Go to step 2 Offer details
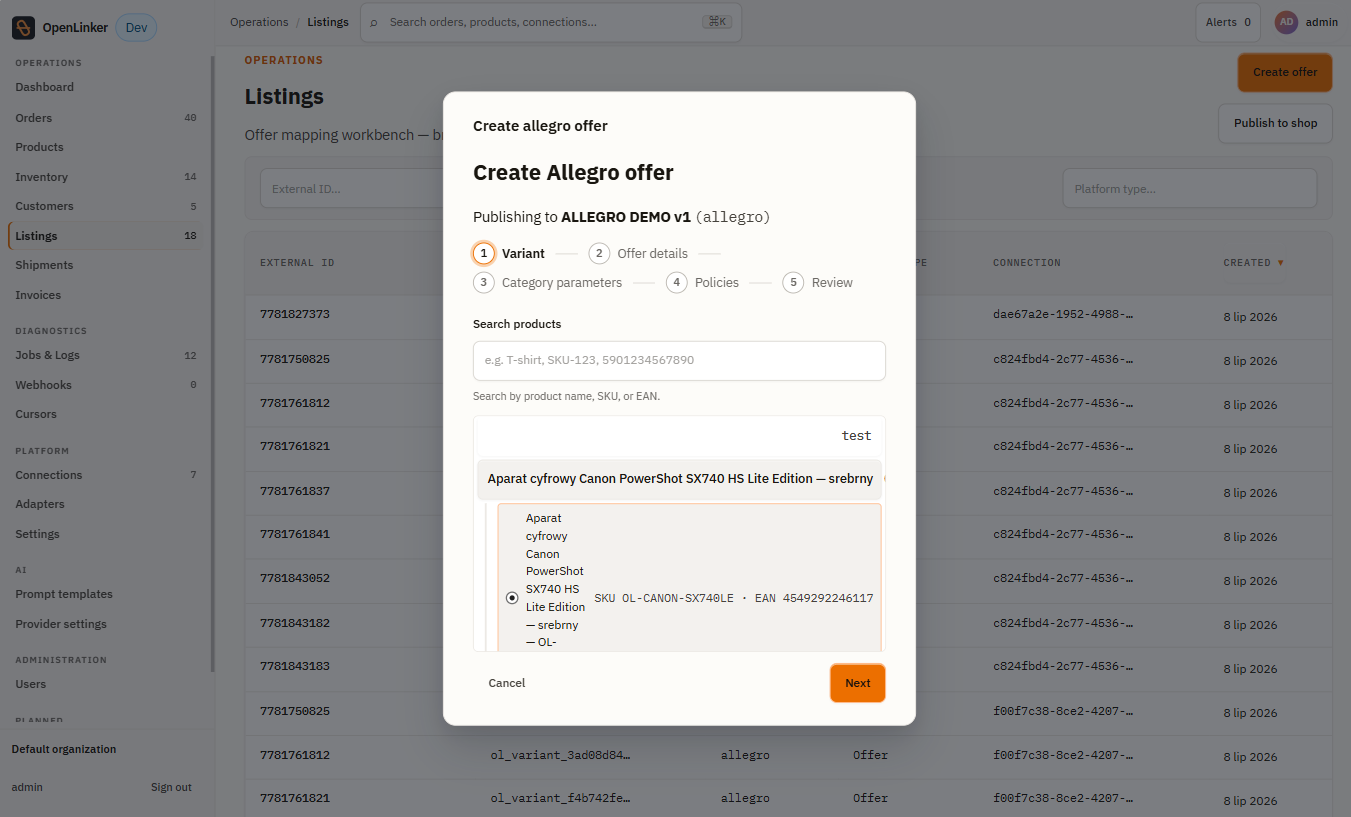 [x=638, y=253]
